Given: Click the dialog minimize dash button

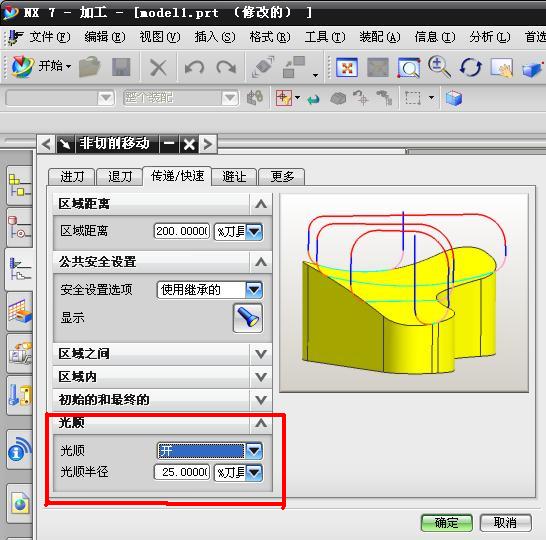Looking at the screenshot, I should 169,143.
